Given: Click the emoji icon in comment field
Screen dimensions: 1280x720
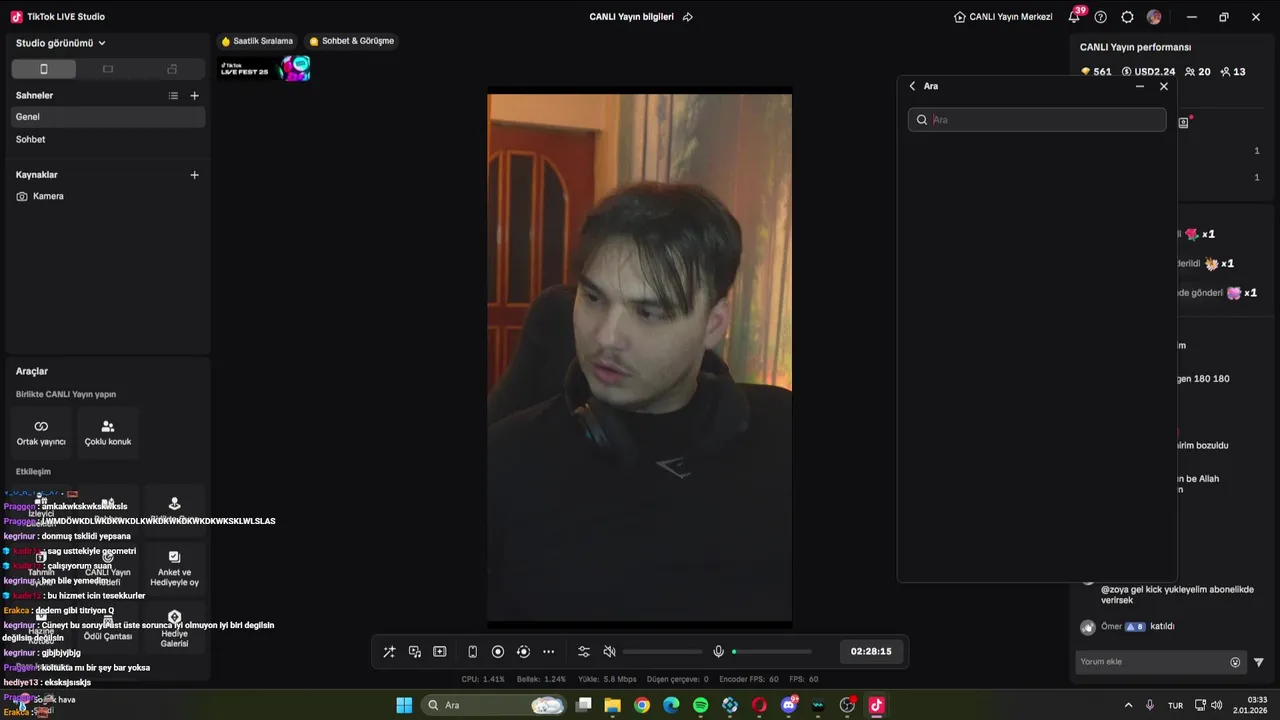Looking at the screenshot, I should pos(1235,662).
